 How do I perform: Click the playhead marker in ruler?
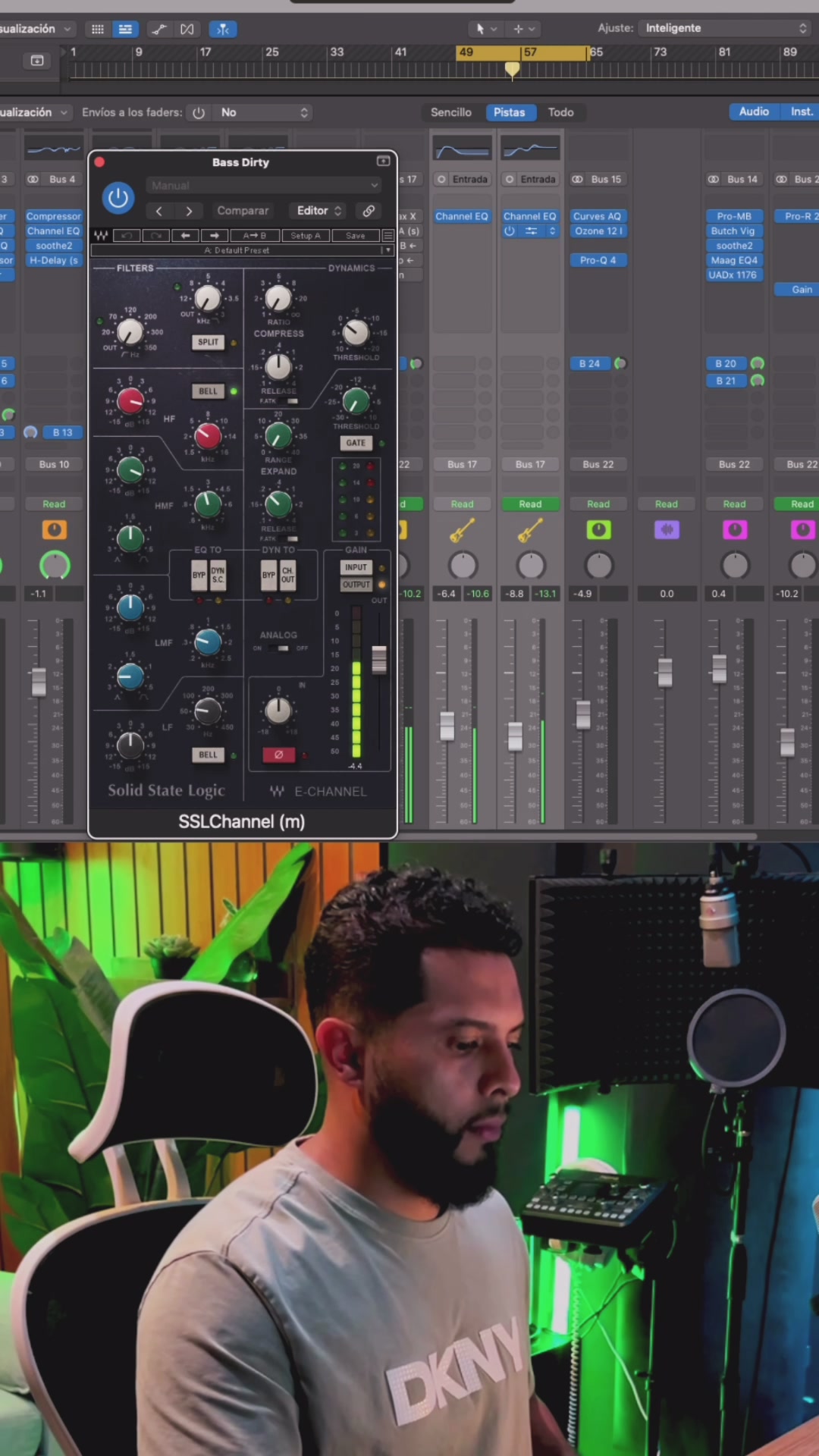[x=513, y=70]
